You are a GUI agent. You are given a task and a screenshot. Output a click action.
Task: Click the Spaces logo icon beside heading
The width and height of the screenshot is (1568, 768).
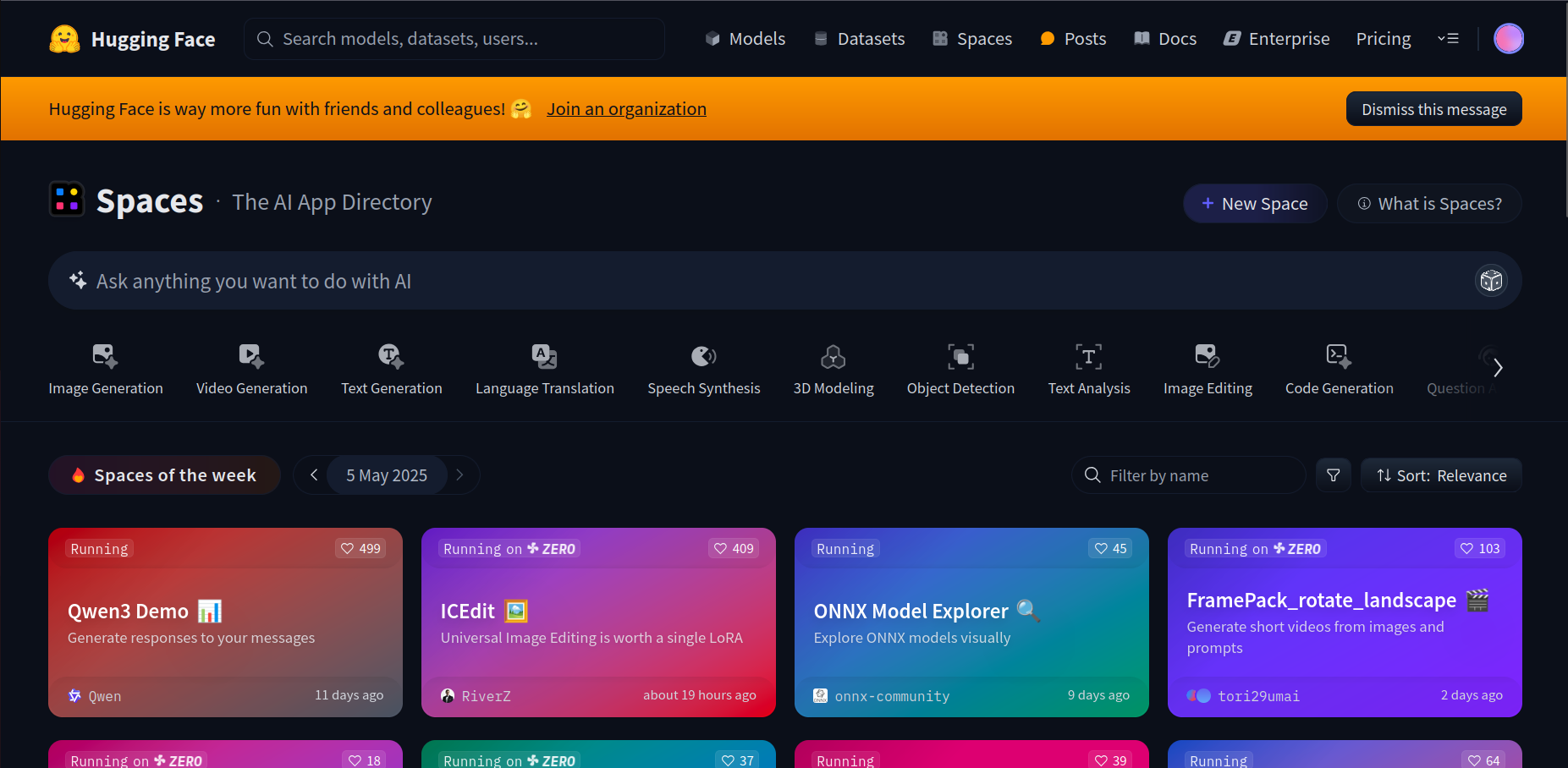(67, 200)
